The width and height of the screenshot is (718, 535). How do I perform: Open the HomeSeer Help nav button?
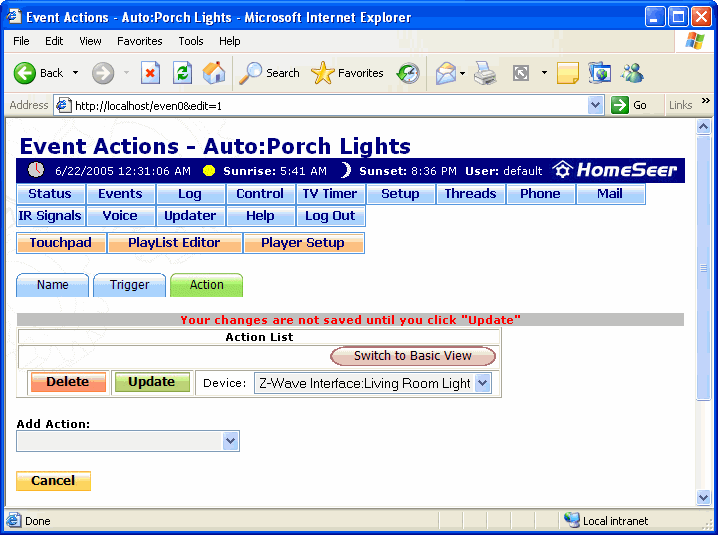click(260, 216)
